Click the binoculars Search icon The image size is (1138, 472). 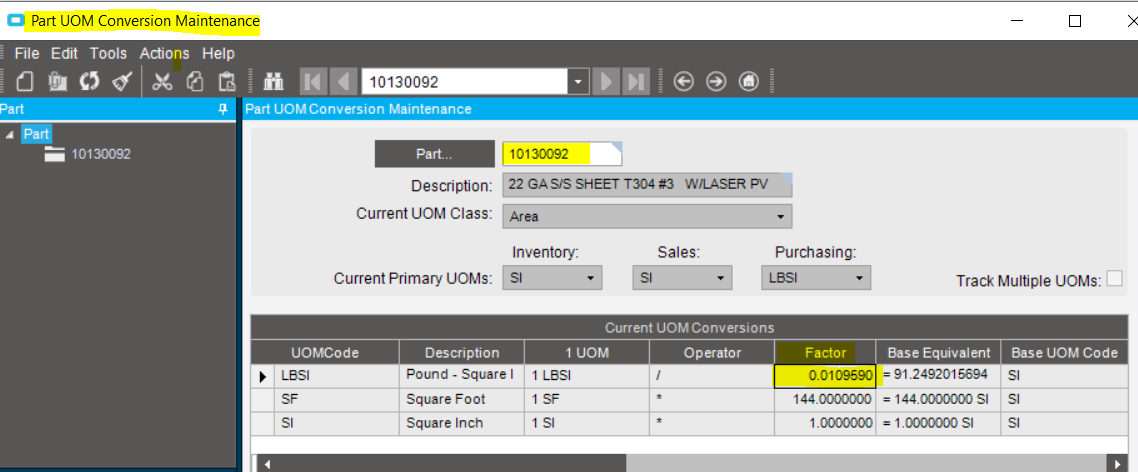[x=273, y=81]
